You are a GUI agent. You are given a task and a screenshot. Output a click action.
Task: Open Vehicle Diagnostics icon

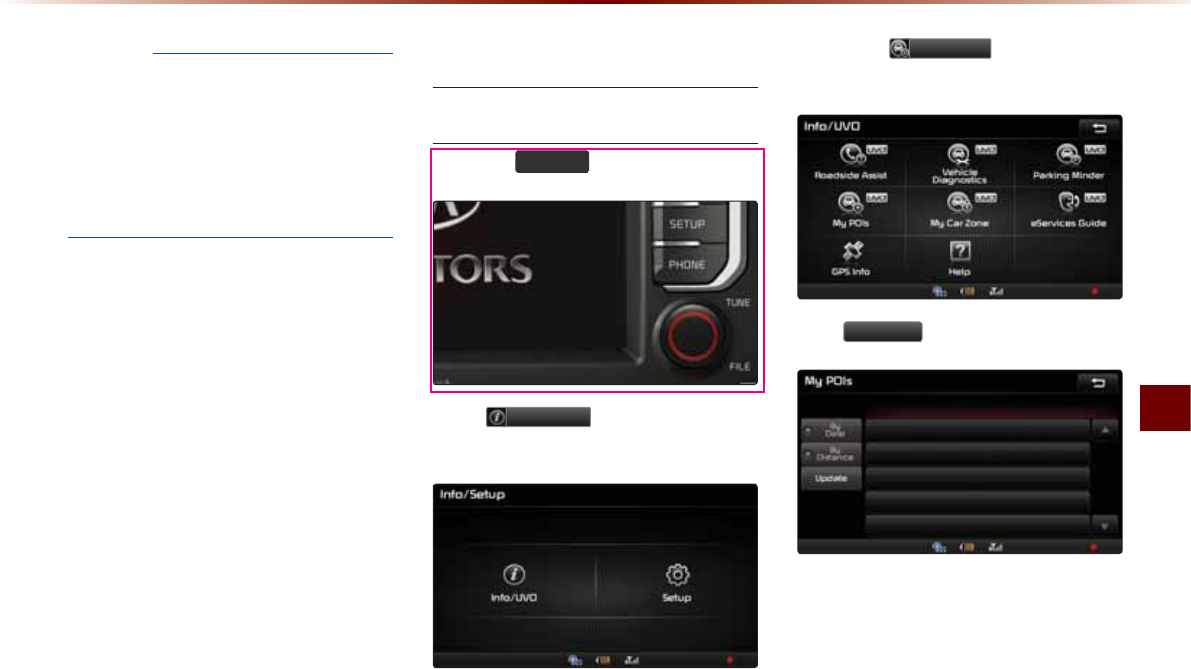959,164
